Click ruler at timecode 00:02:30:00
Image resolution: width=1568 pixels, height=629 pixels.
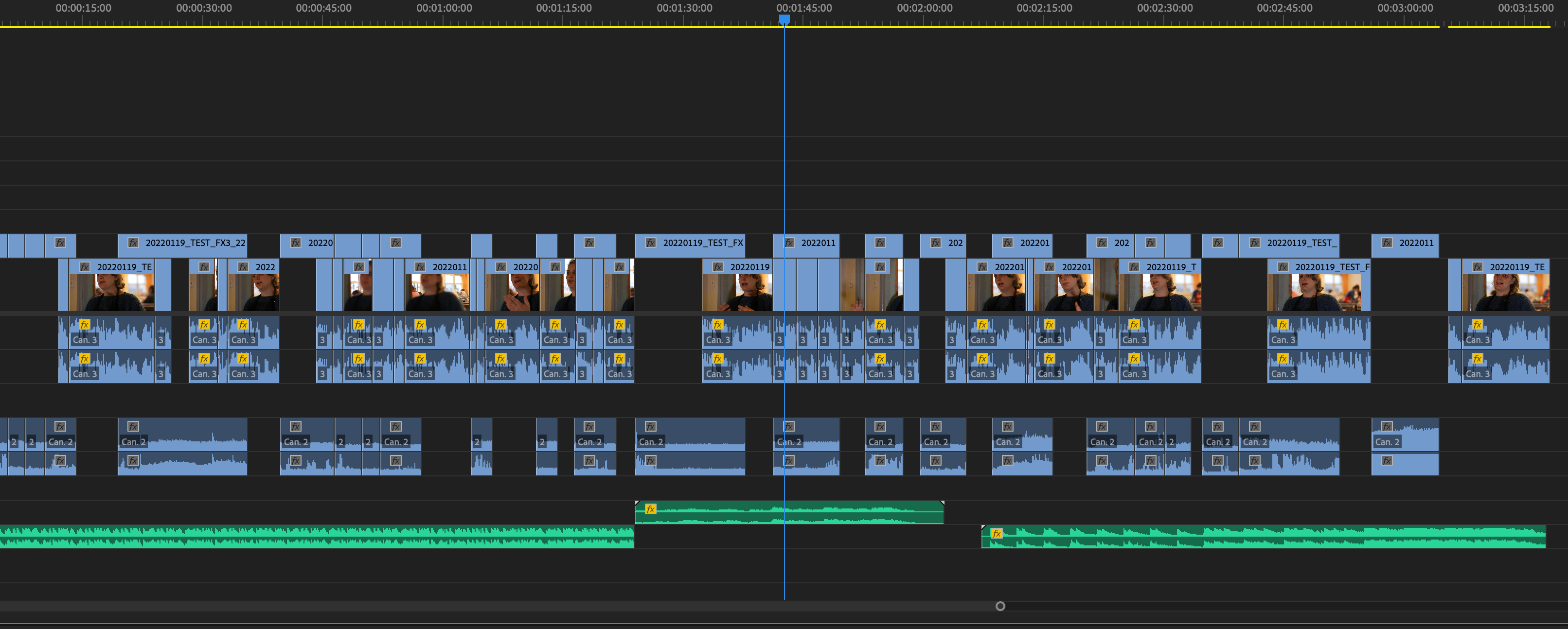1165,8
